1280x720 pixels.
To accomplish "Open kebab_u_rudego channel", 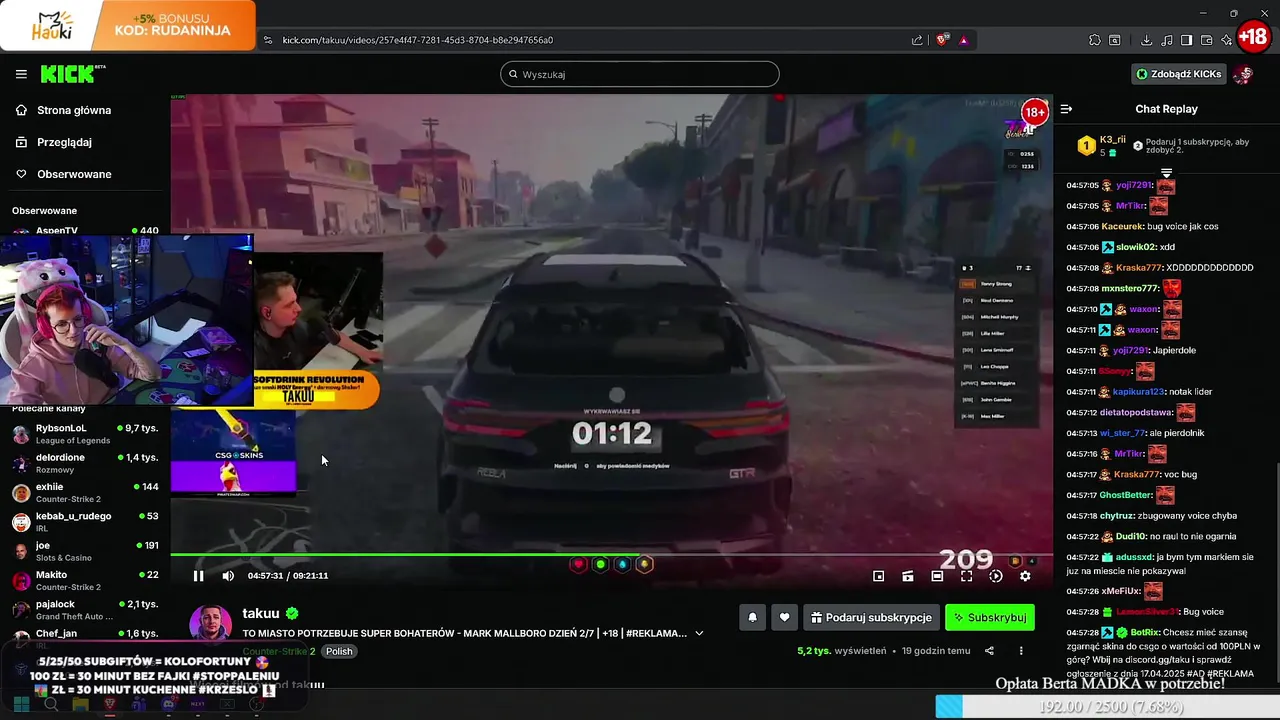I will [85, 522].
